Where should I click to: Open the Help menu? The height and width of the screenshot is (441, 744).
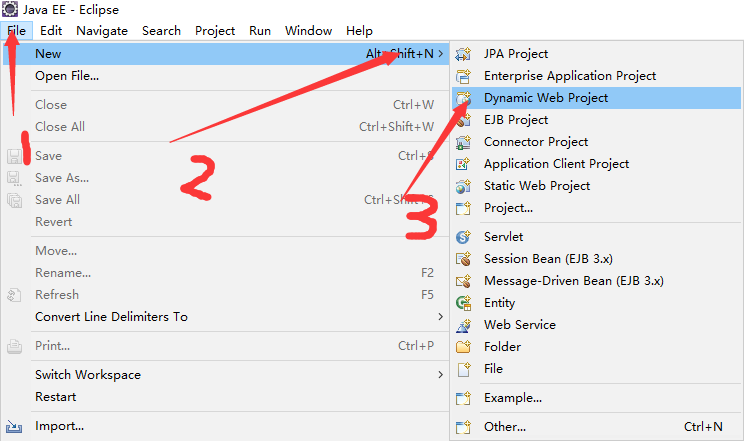[x=359, y=31]
